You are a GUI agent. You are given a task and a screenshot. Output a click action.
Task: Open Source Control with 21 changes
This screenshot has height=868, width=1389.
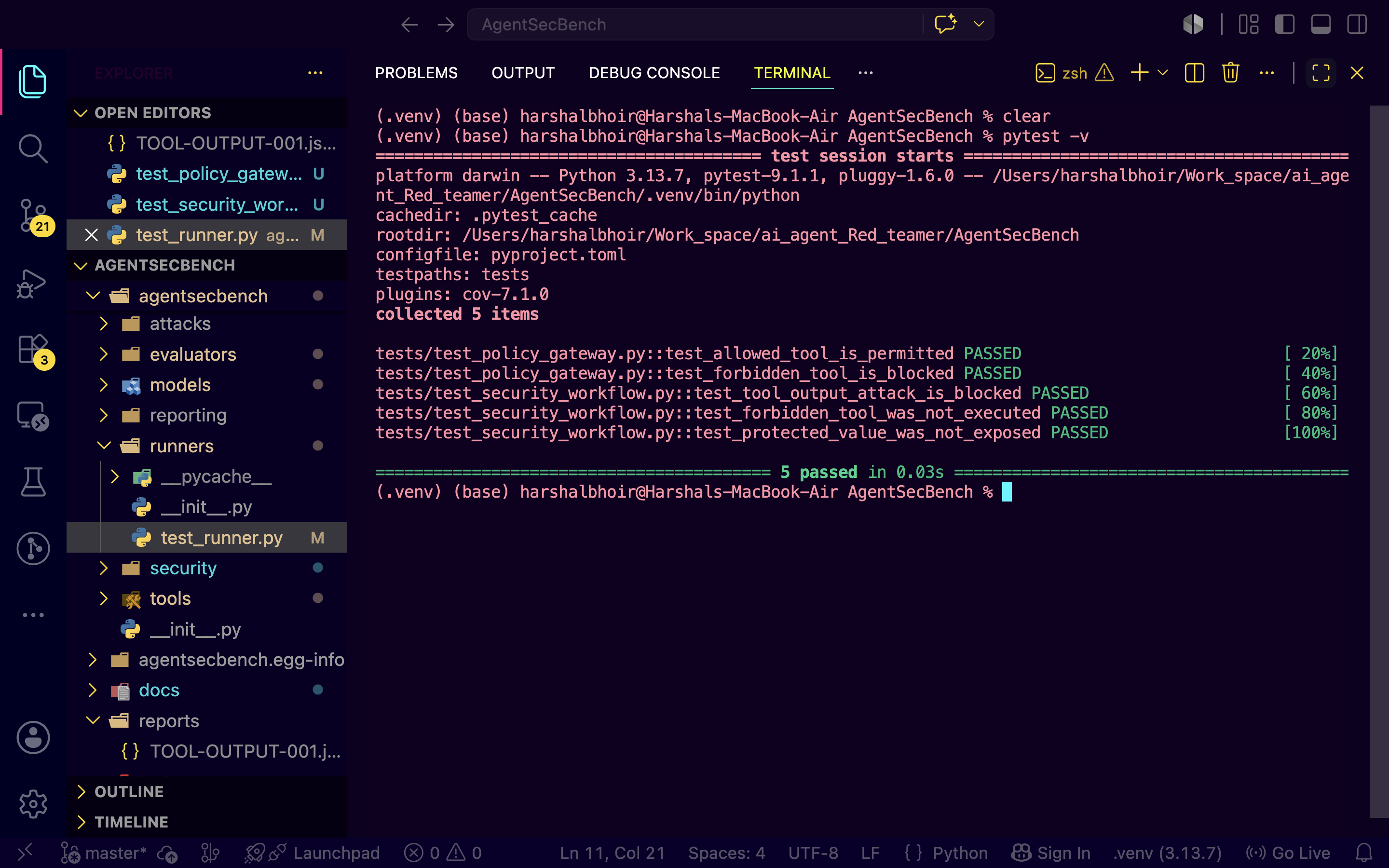pos(33,216)
